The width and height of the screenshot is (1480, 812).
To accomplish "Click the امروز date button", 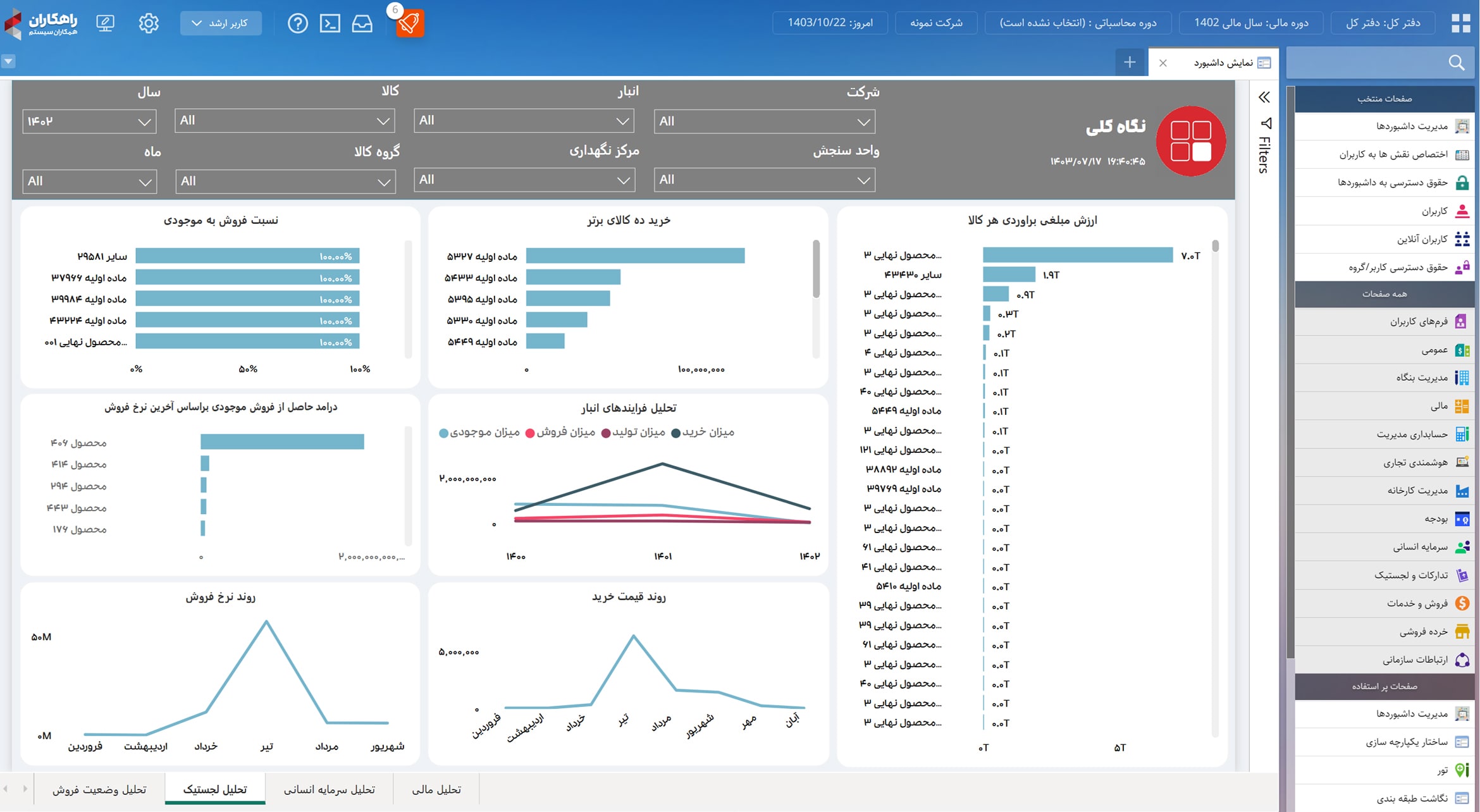I will tap(830, 23).
